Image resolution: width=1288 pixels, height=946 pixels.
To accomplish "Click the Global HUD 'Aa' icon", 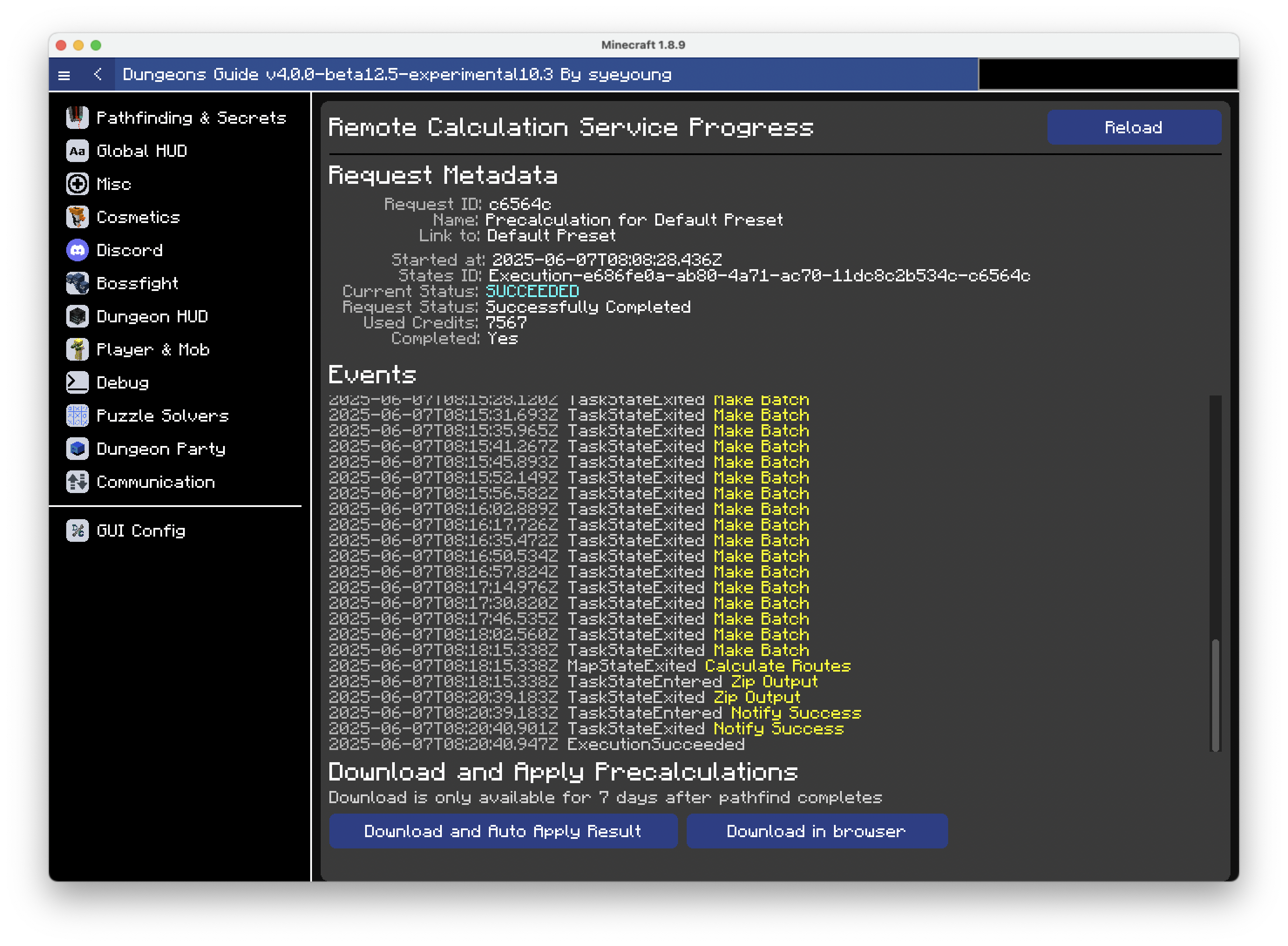I will tap(78, 151).
